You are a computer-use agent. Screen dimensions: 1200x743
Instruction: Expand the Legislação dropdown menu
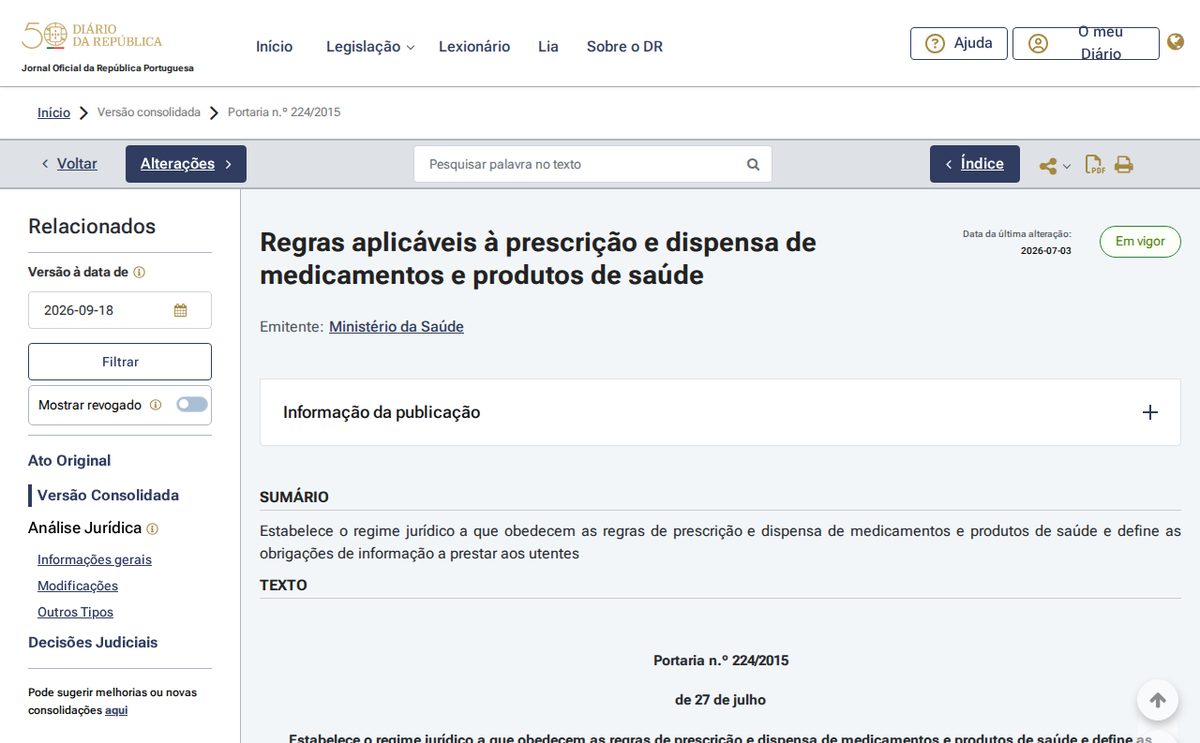coord(370,47)
